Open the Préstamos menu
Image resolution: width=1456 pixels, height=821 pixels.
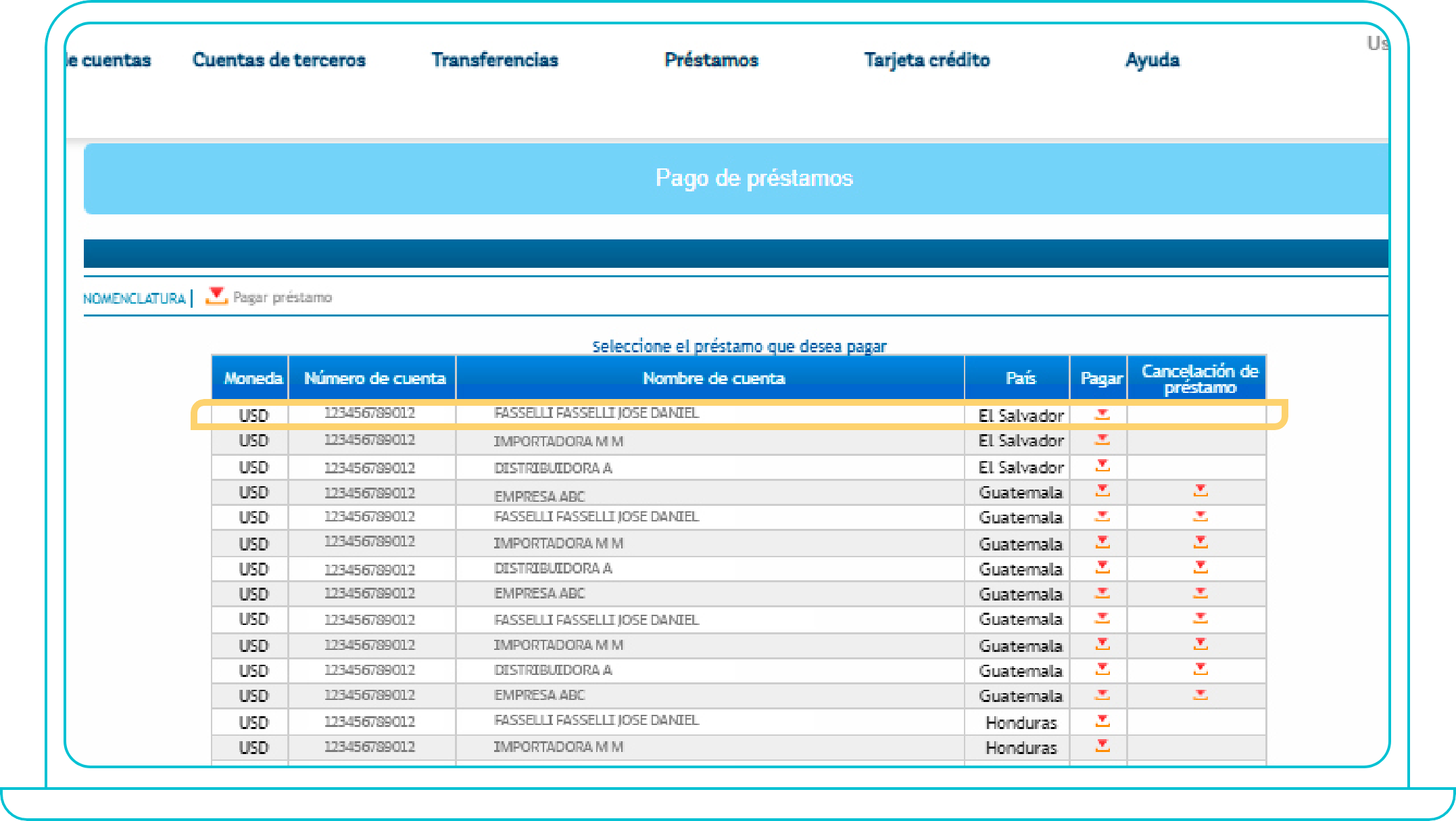coord(711,60)
